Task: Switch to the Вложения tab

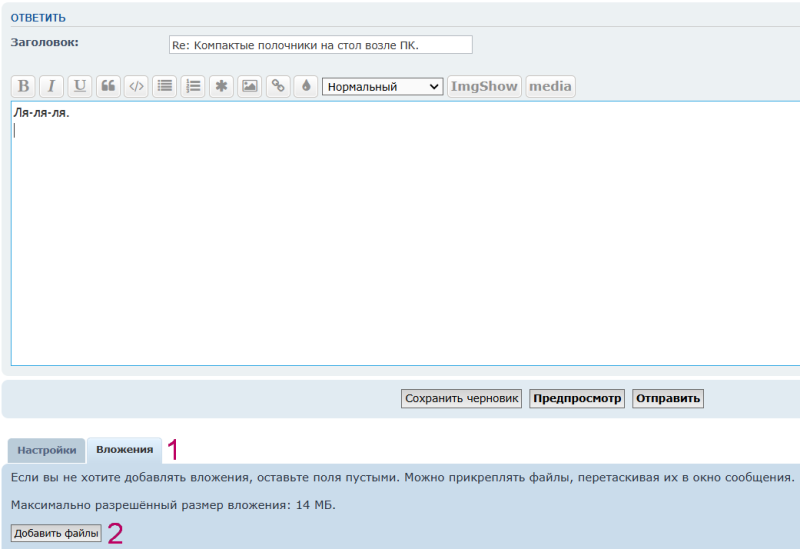Action: point(124,450)
